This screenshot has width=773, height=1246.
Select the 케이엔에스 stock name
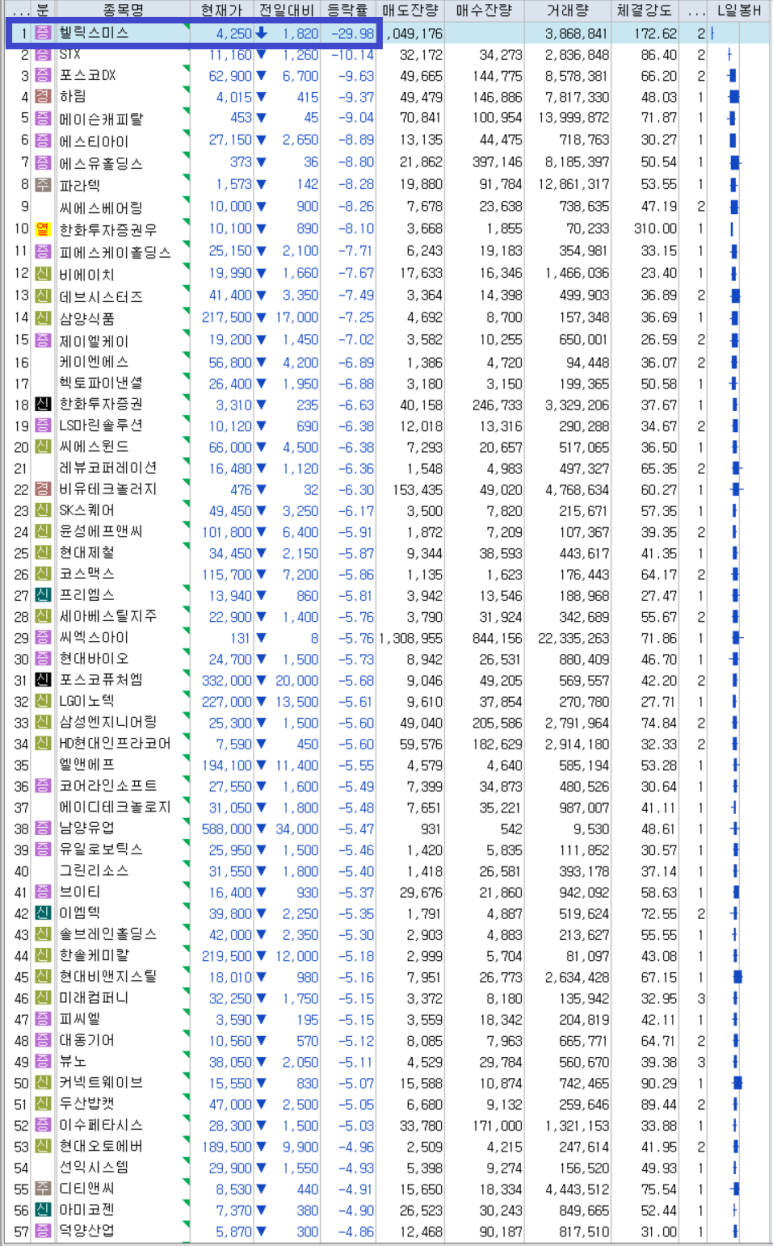pyautogui.click(x=93, y=362)
